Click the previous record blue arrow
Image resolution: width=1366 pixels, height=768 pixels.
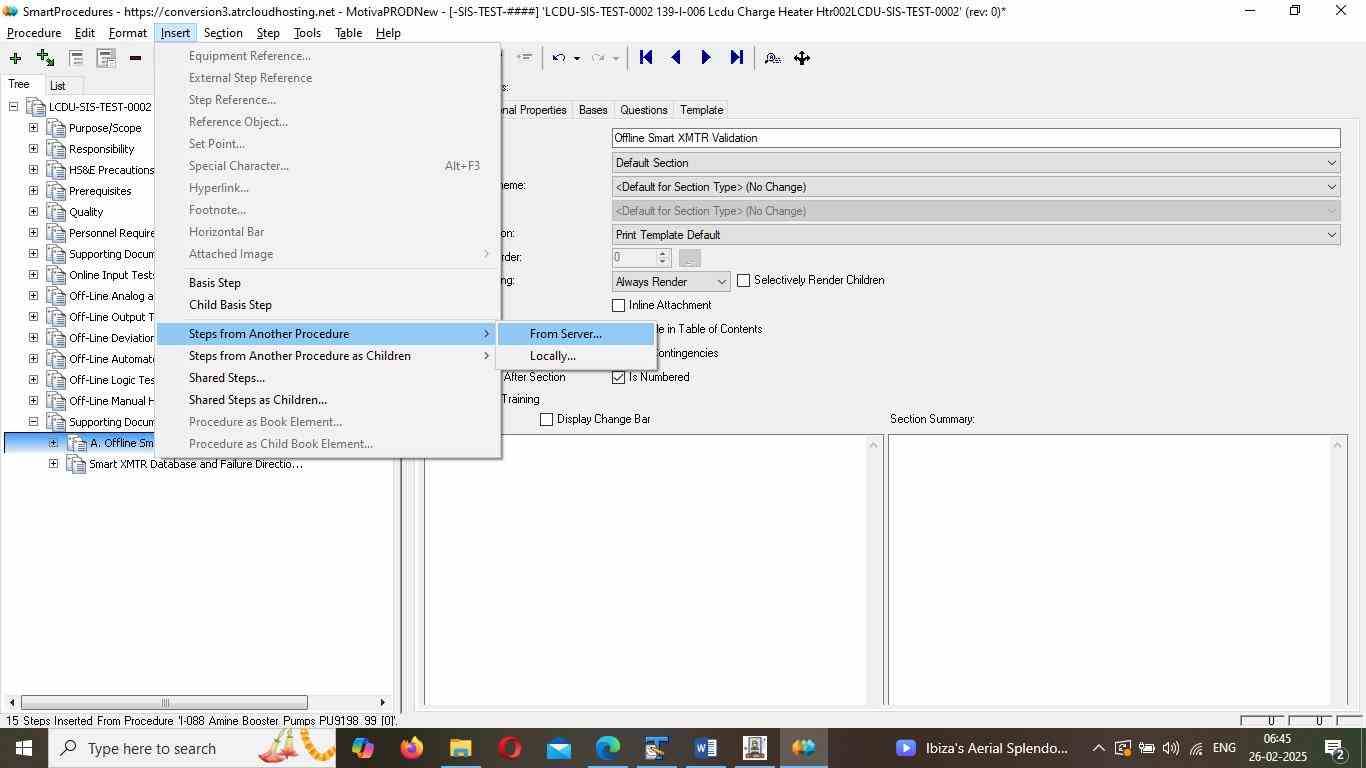tap(676, 58)
